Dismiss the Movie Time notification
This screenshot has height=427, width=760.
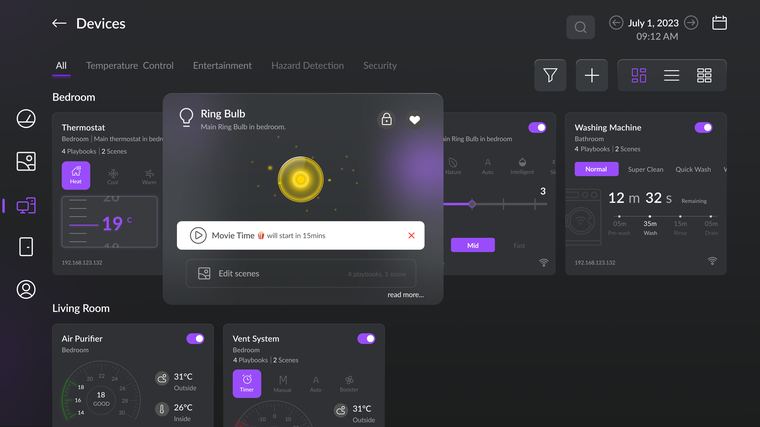point(412,236)
